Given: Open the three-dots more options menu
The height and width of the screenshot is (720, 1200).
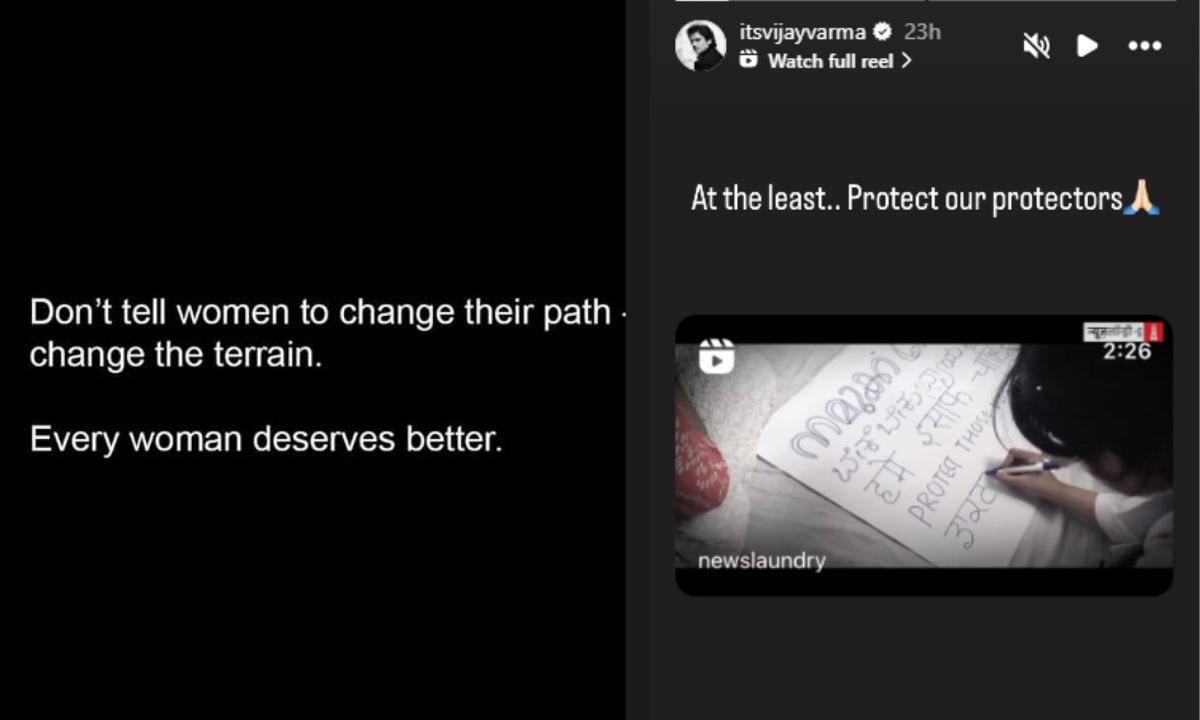Looking at the screenshot, I should click(1145, 46).
